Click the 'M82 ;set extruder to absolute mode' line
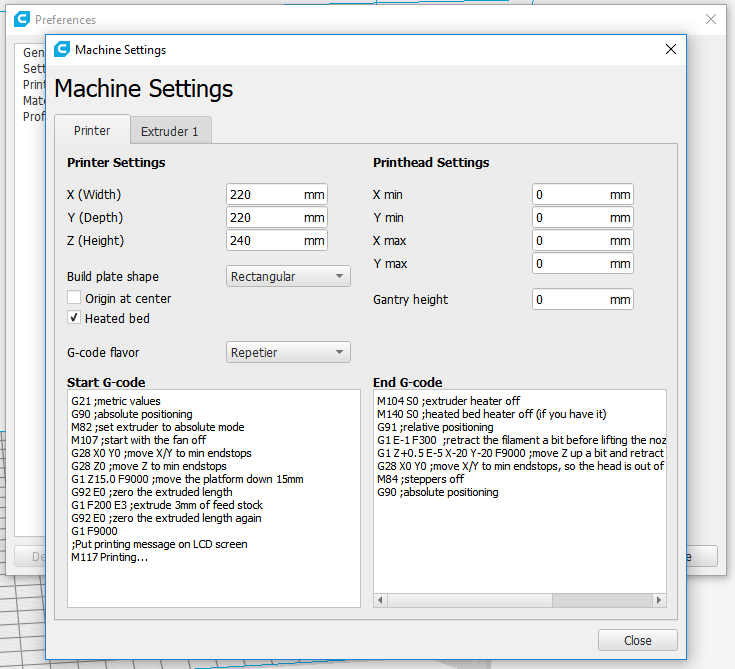The width and height of the screenshot is (735, 669). pyautogui.click(x=158, y=427)
